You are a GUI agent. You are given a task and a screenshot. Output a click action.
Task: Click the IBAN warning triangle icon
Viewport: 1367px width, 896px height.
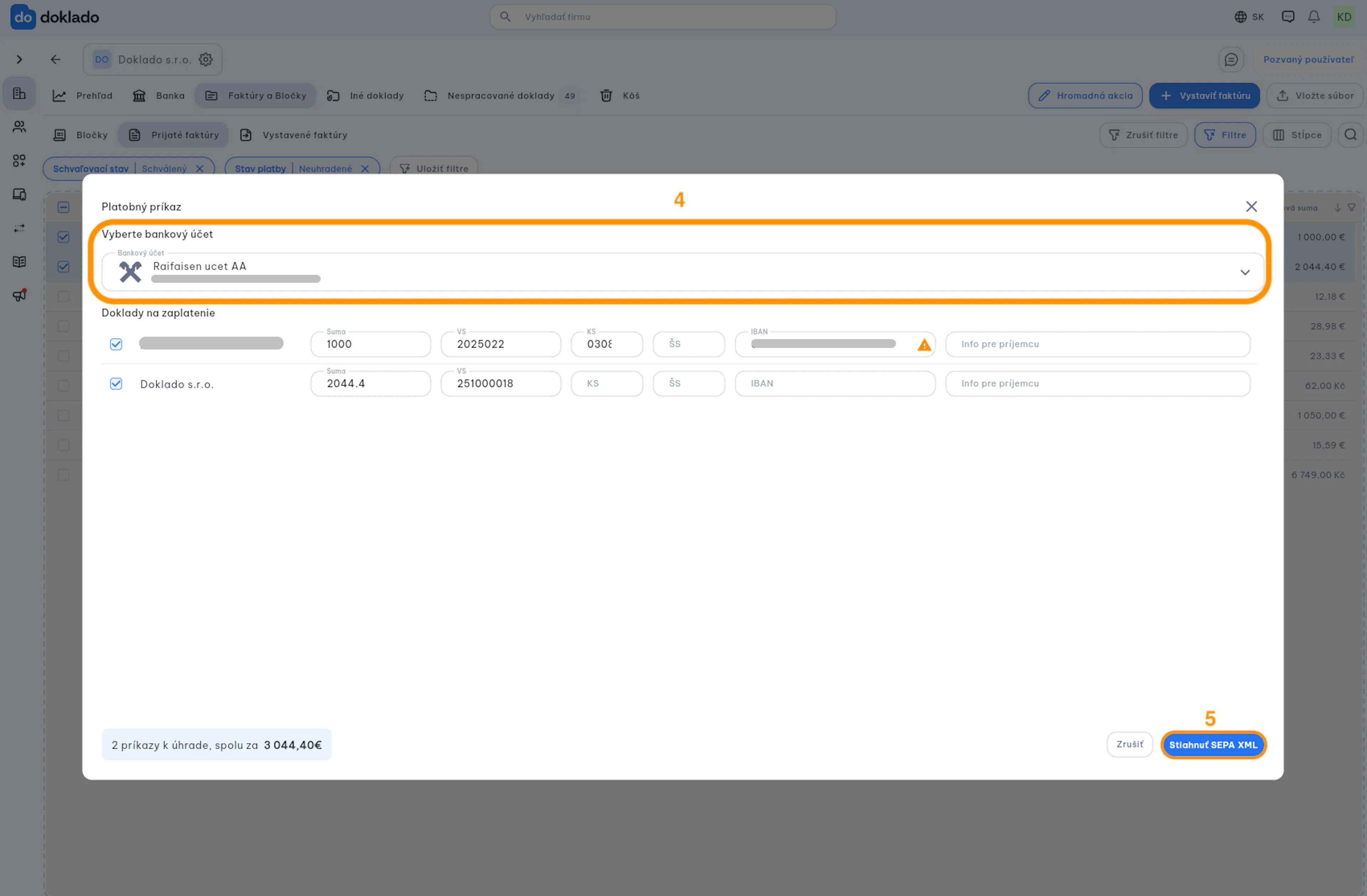coord(923,345)
